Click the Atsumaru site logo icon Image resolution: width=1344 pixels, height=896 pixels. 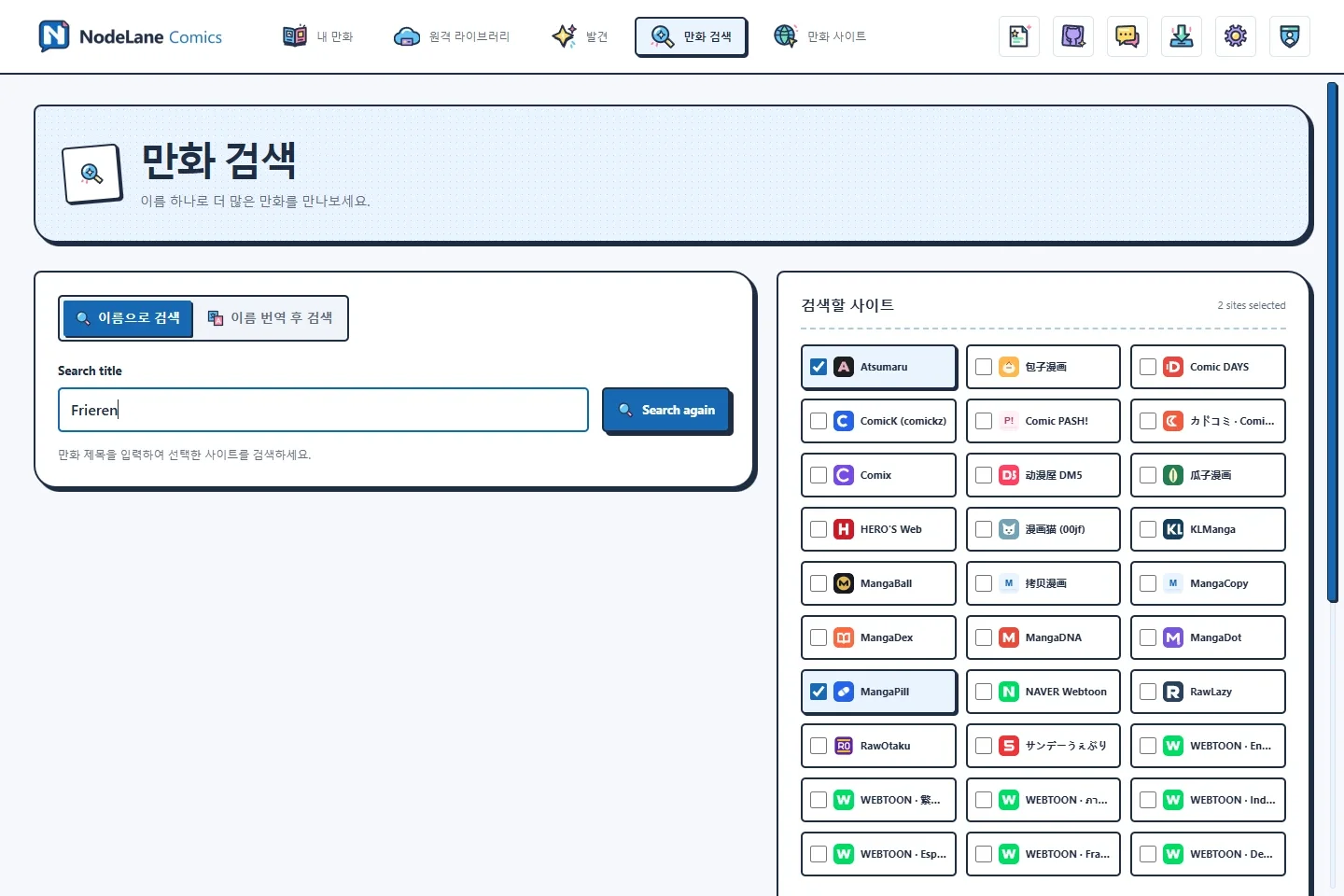(844, 367)
